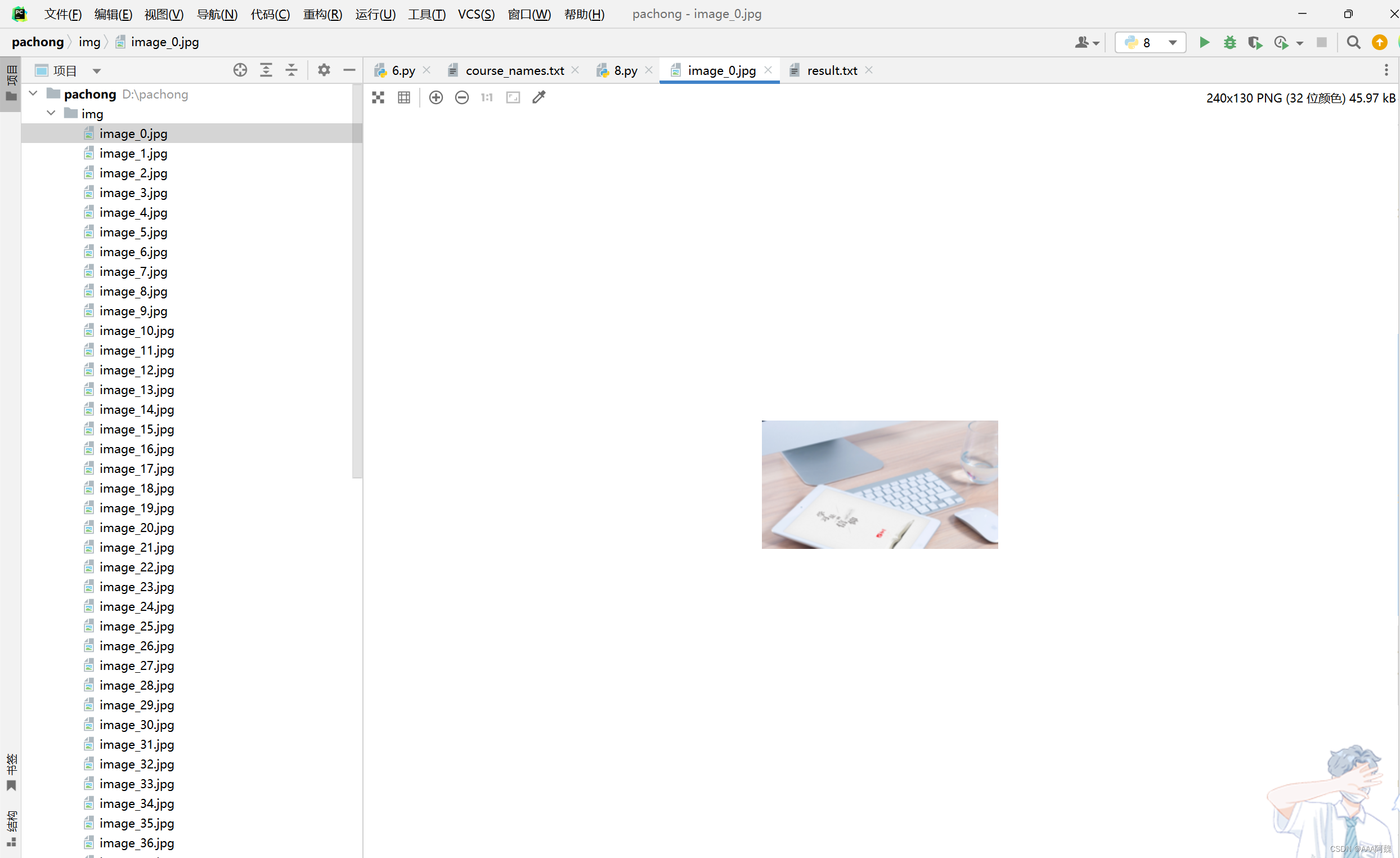Click the desk photo image preview
1400x858 pixels.
click(880, 484)
